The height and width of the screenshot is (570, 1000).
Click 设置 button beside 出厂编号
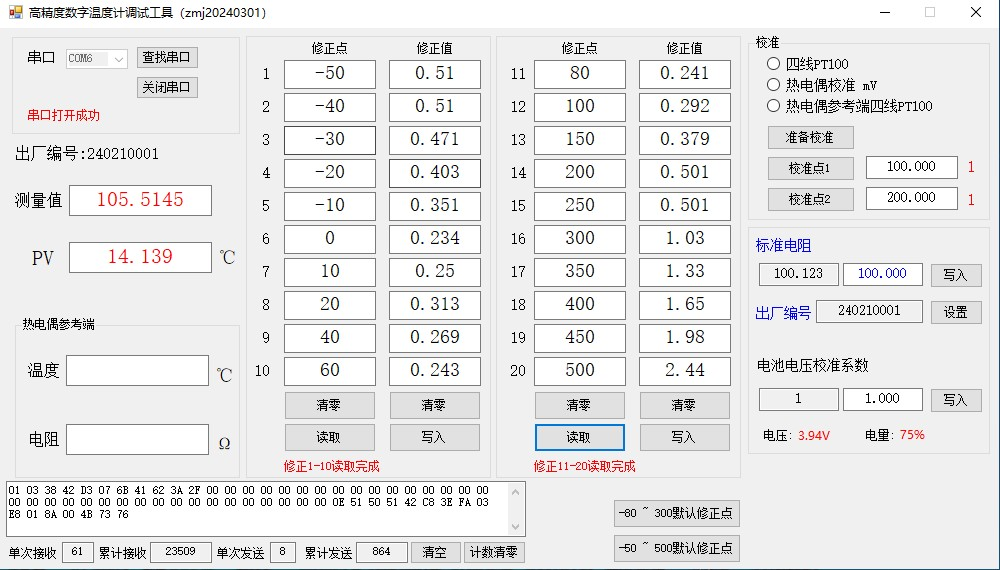[955, 312]
